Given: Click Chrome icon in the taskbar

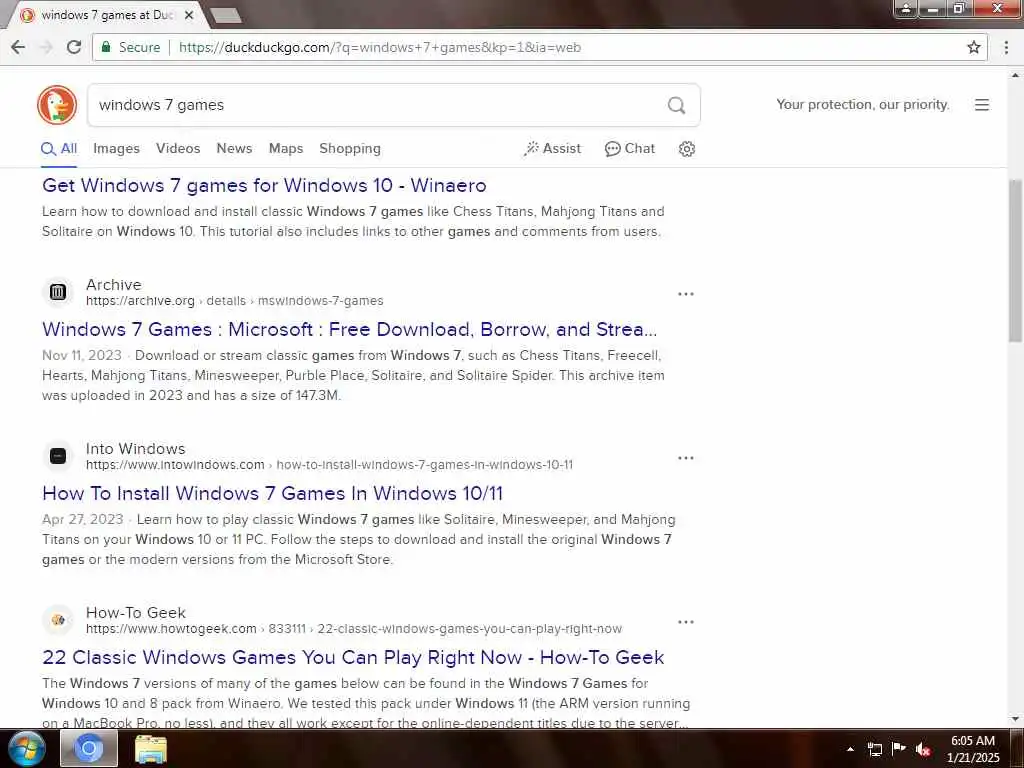Looking at the screenshot, I should (89, 748).
